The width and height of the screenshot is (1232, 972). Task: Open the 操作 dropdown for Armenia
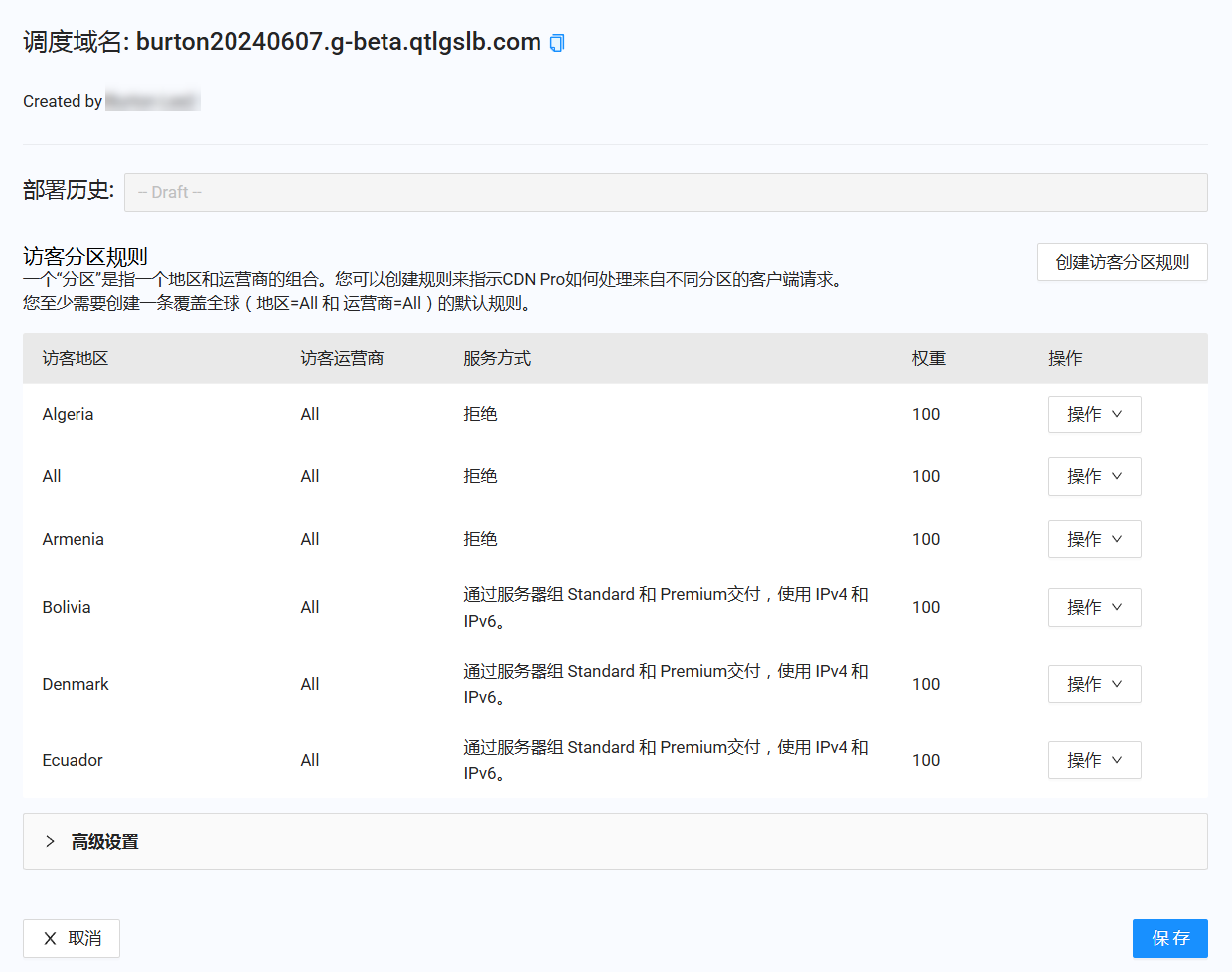pyautogui.click(x=1094, y=539)
